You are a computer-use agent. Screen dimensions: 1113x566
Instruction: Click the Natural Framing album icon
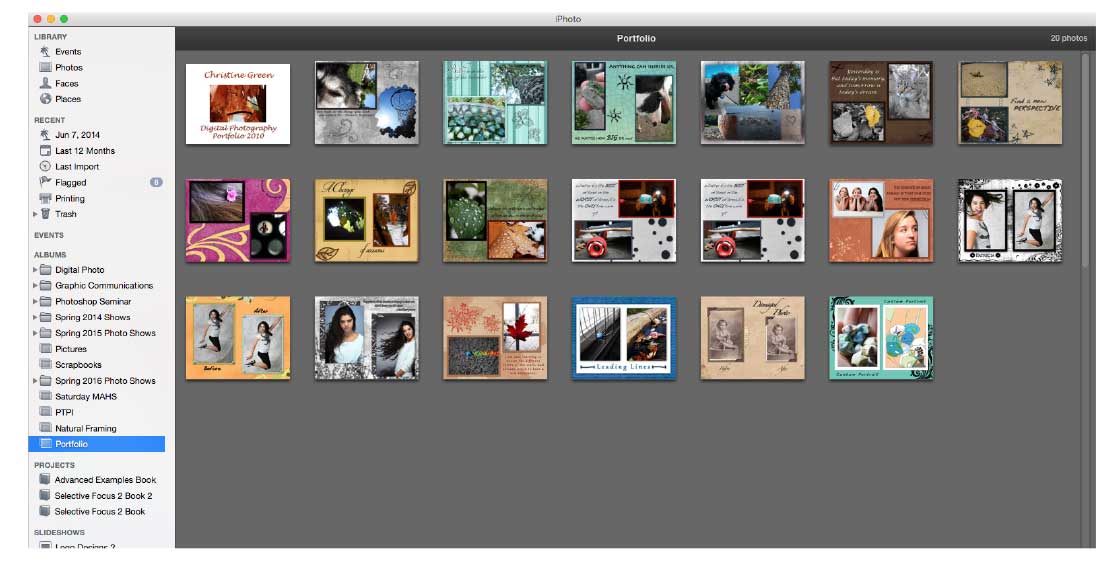pos(45,428)
